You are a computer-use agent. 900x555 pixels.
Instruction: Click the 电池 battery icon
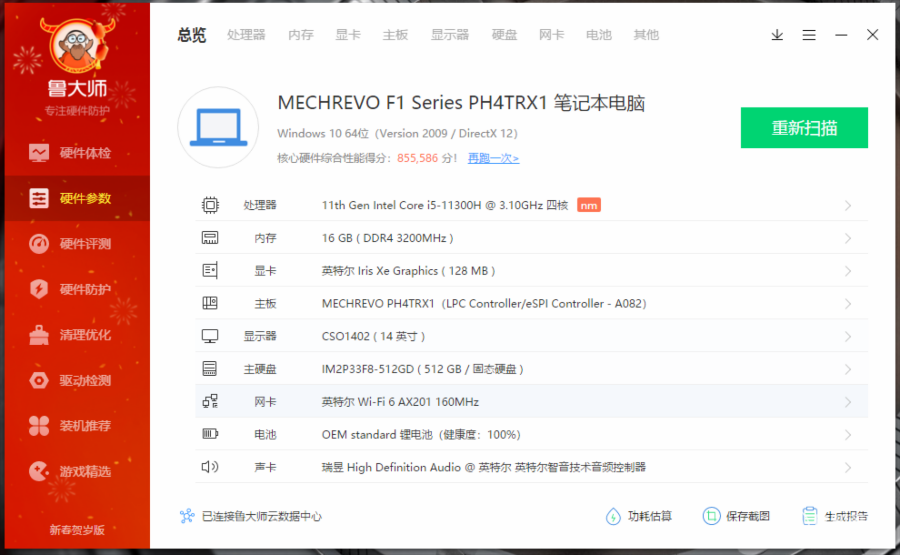point(210,434)
